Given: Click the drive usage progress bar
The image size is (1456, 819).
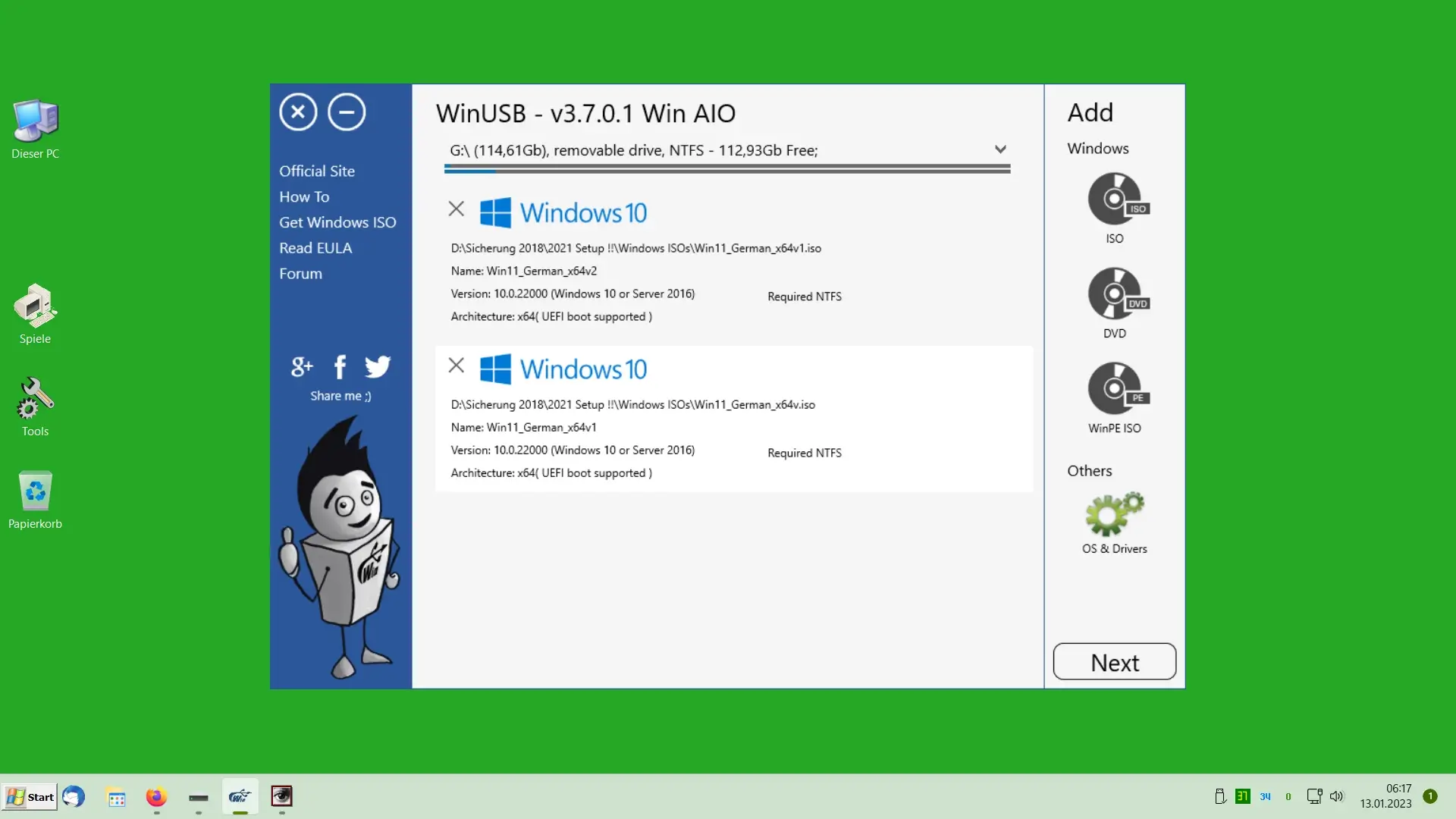Looking at the screenshot, I should [727, 171].
